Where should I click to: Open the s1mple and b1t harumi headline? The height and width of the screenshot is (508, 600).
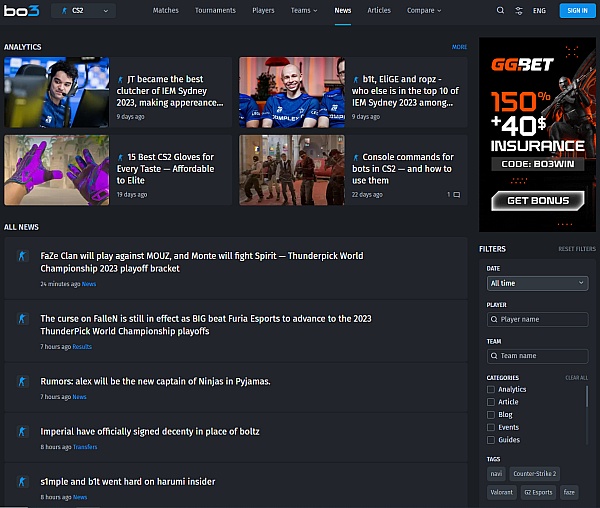128,482
